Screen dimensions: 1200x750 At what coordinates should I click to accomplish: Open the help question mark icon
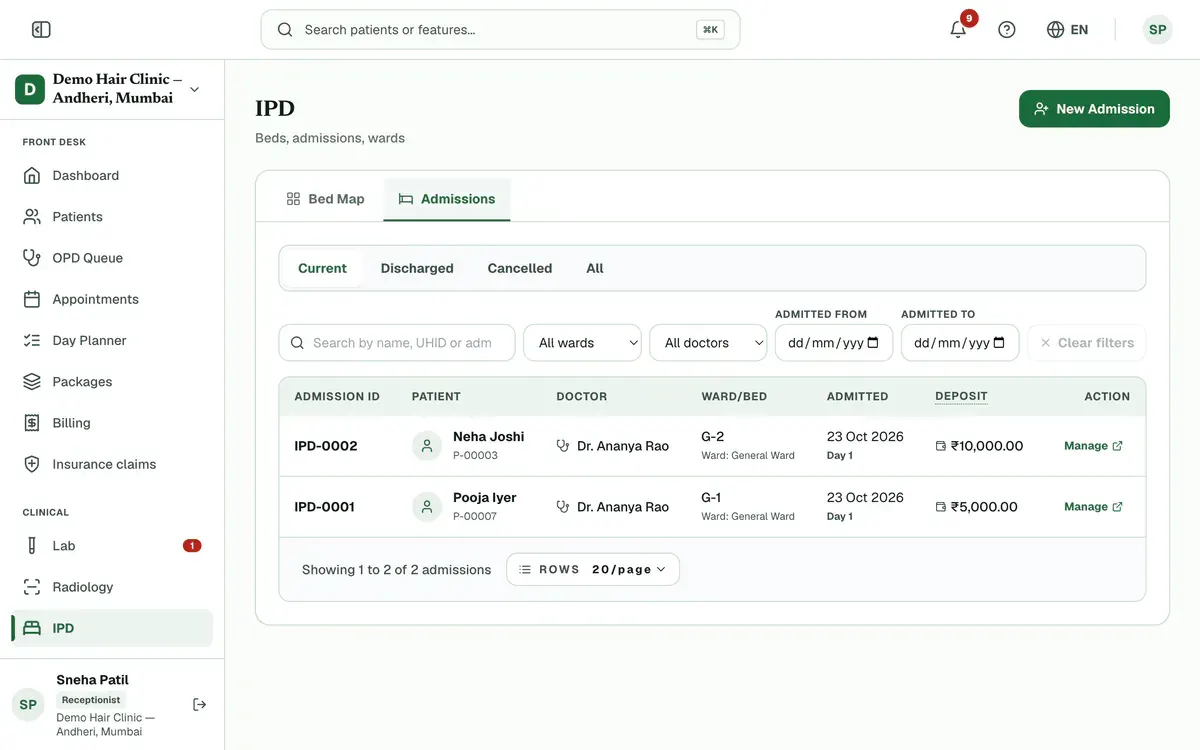tap(1007, 30)
